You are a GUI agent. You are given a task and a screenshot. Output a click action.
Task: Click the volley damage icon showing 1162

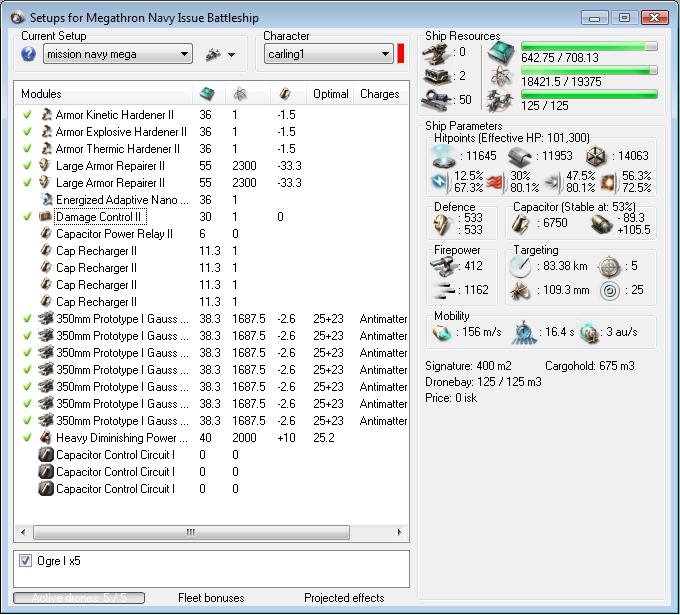coord(444,291)
